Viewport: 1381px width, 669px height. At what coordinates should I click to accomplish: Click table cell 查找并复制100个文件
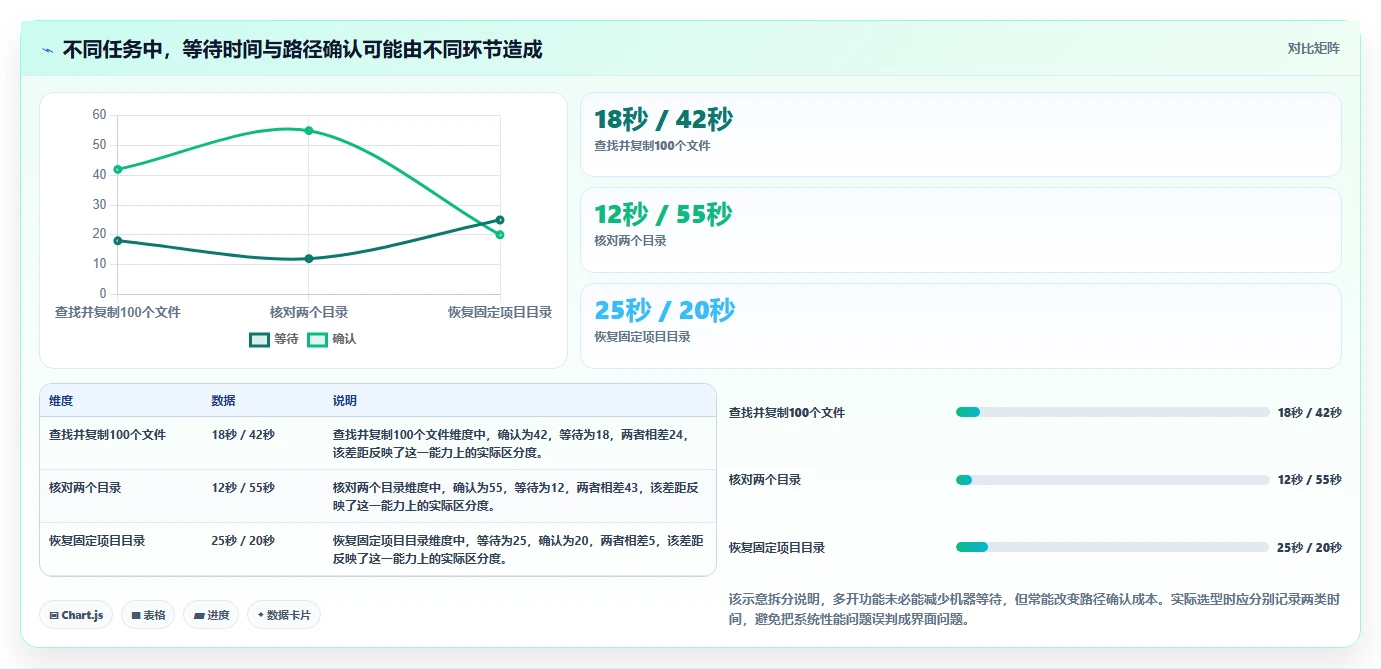point(108,435)
